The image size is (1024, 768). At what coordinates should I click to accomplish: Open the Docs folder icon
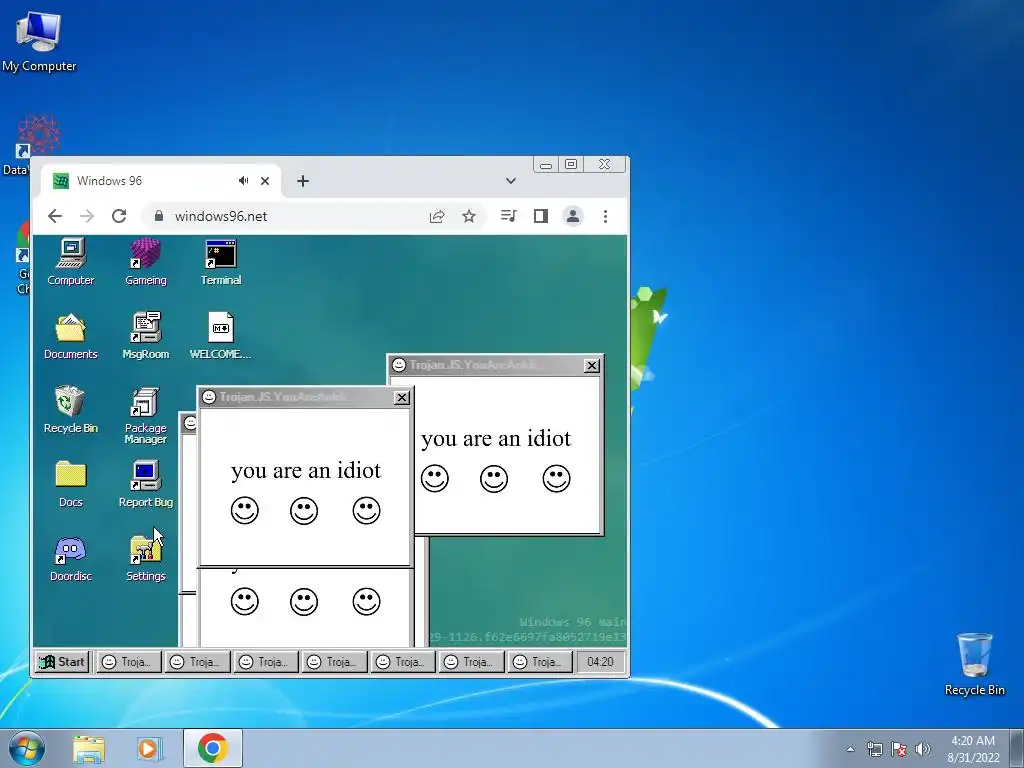[x=71, y=484]
